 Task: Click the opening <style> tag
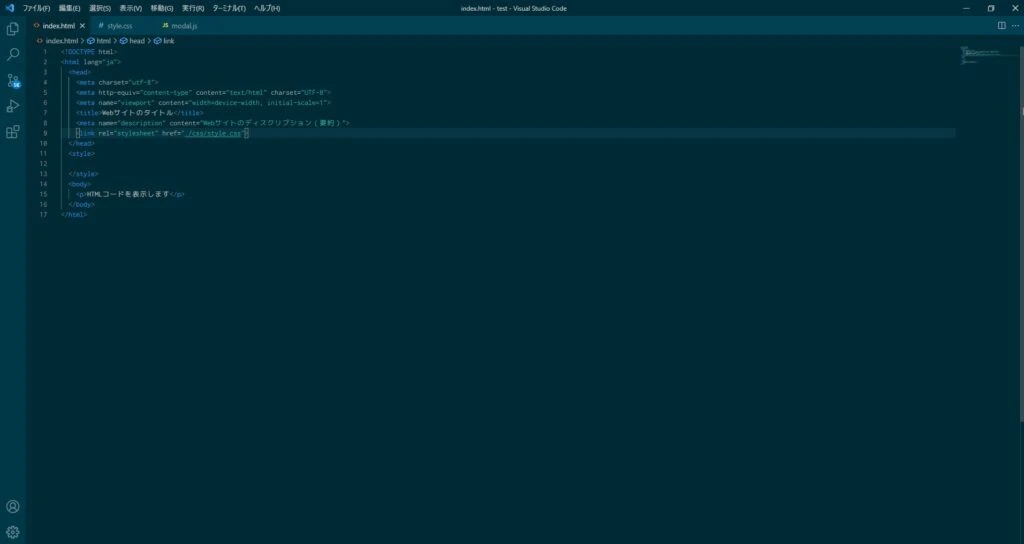[82, 153]
